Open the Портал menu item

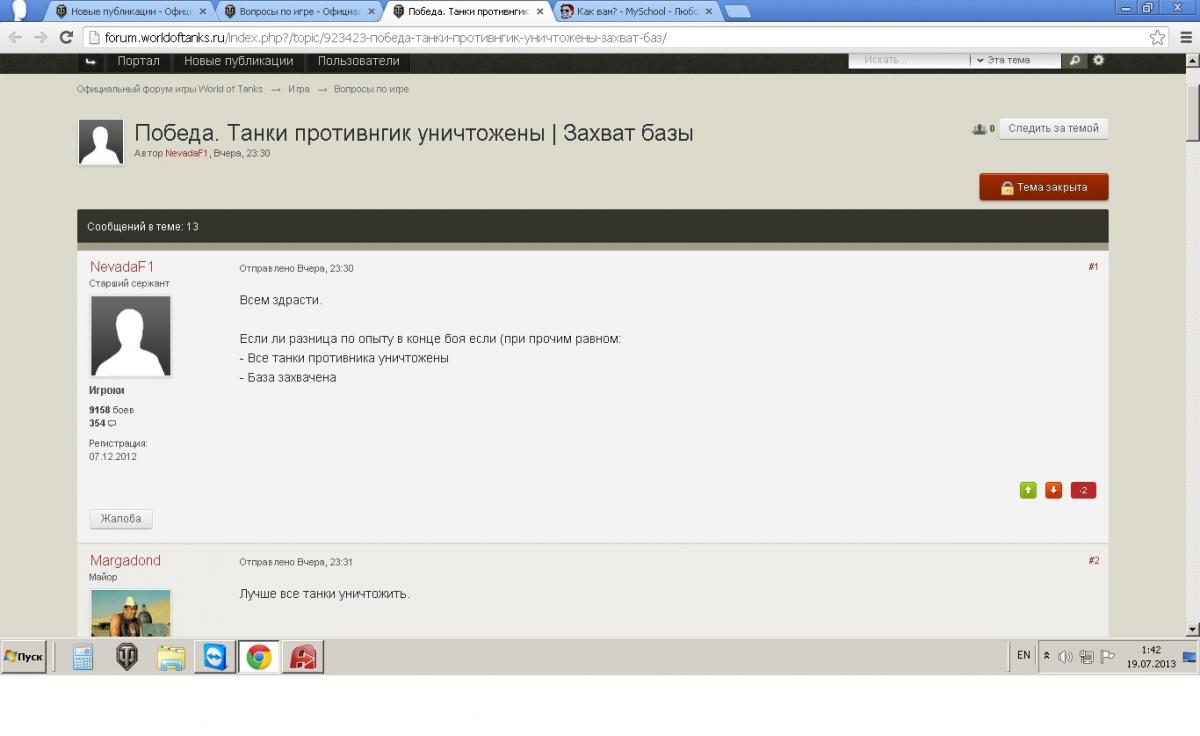(138, 61)
